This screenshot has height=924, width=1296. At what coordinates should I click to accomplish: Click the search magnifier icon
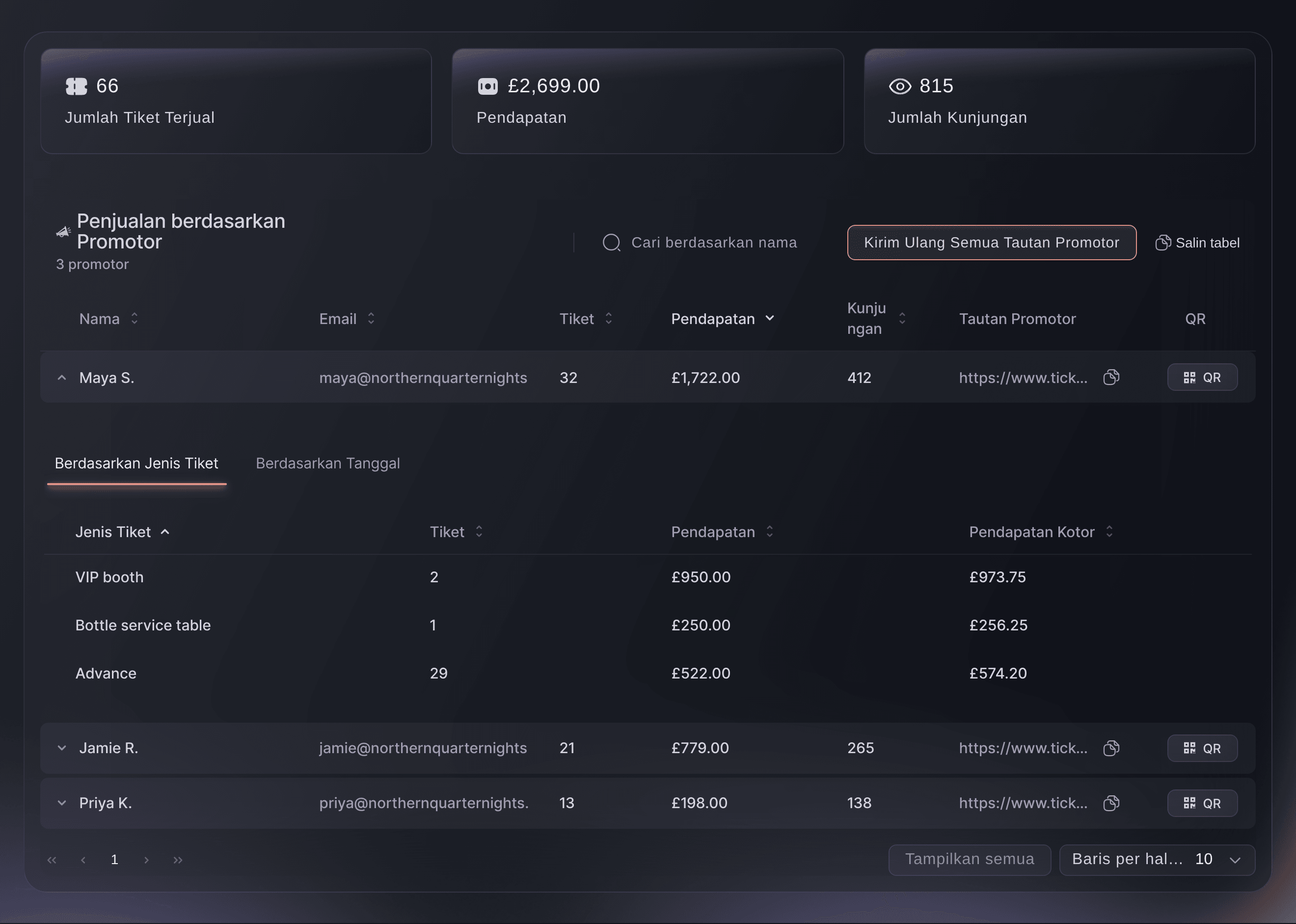tap(612, 243)
